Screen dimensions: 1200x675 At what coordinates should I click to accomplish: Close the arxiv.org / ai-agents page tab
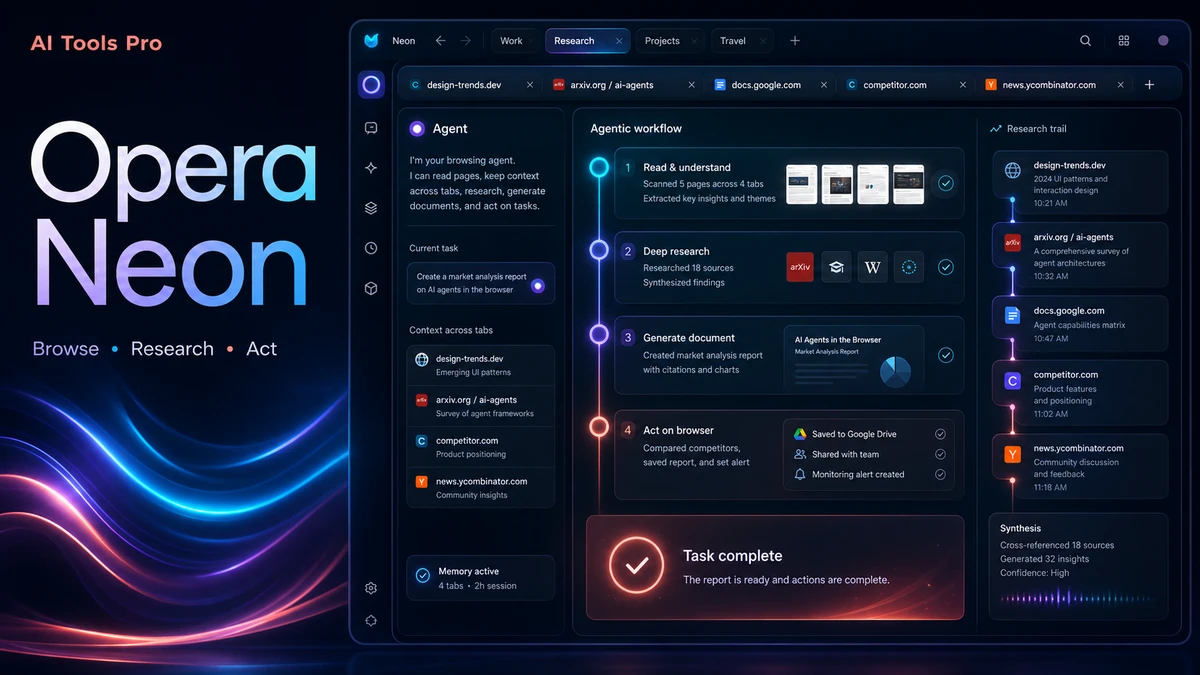click(x=692, y=85)
